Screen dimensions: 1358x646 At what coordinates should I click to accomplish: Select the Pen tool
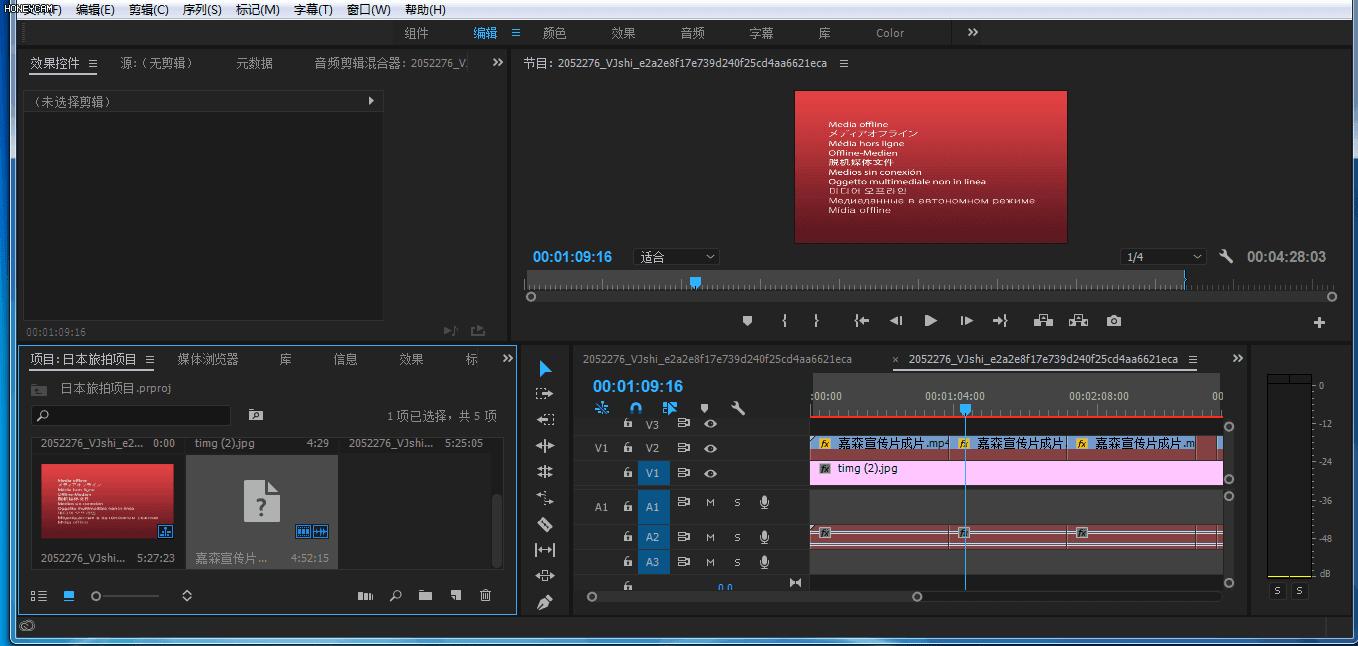pyautogui.click(x=545, y=602)
